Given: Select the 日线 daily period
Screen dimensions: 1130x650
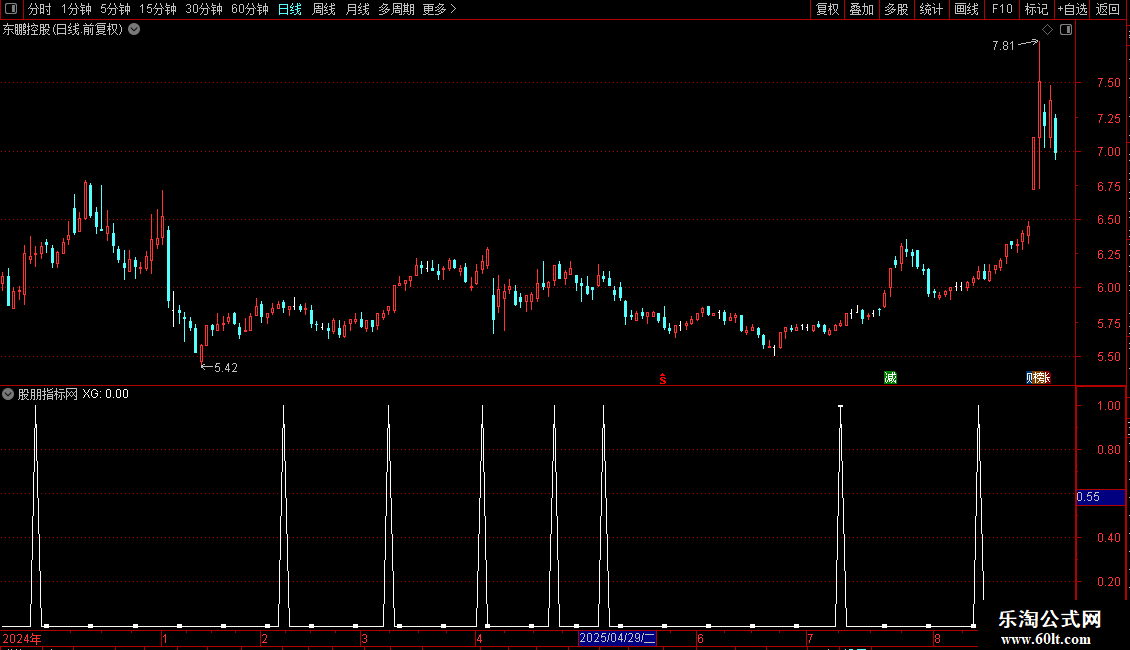Looking at the screenshot, I should tap(290, 9).
